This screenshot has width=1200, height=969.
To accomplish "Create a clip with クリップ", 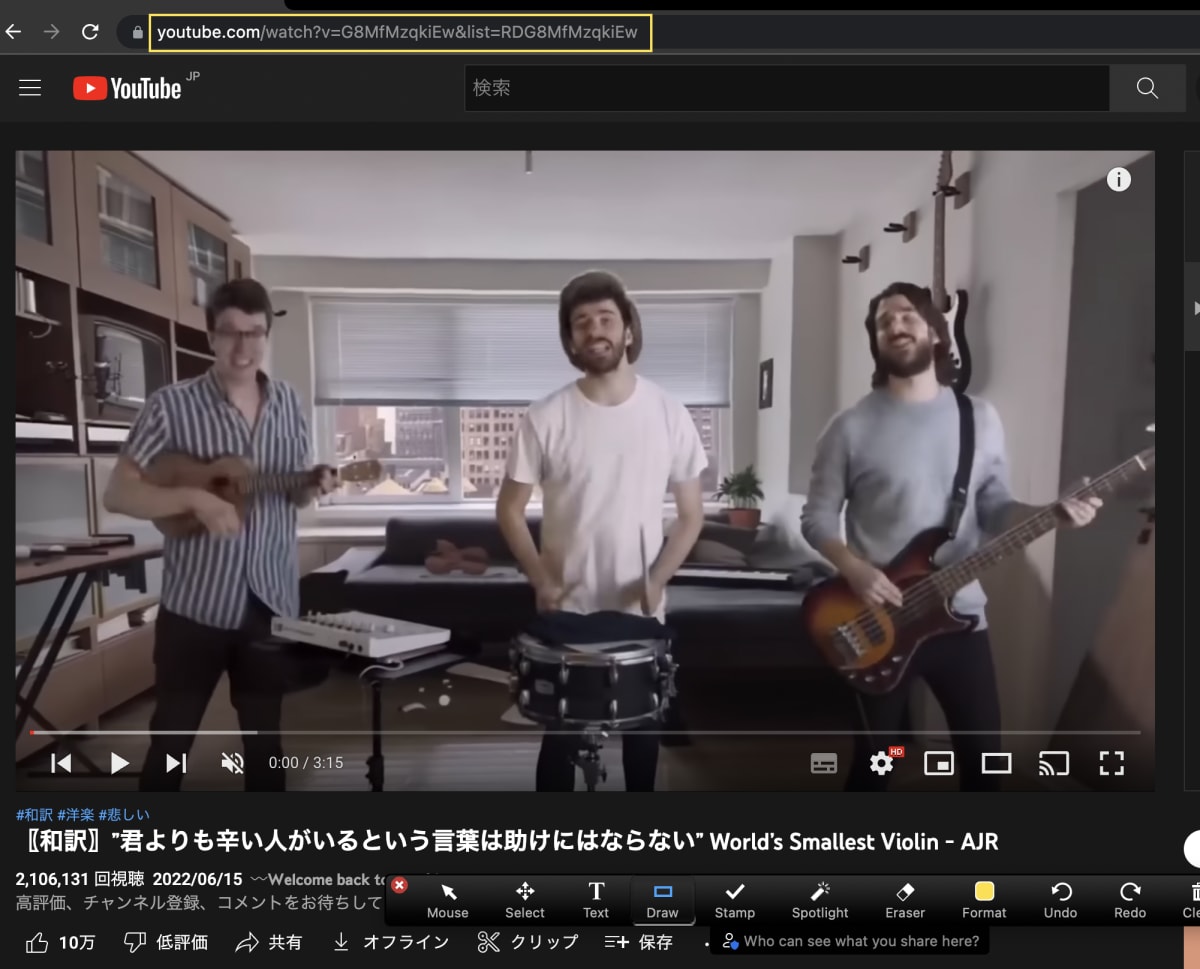I will tap(527, 941).
